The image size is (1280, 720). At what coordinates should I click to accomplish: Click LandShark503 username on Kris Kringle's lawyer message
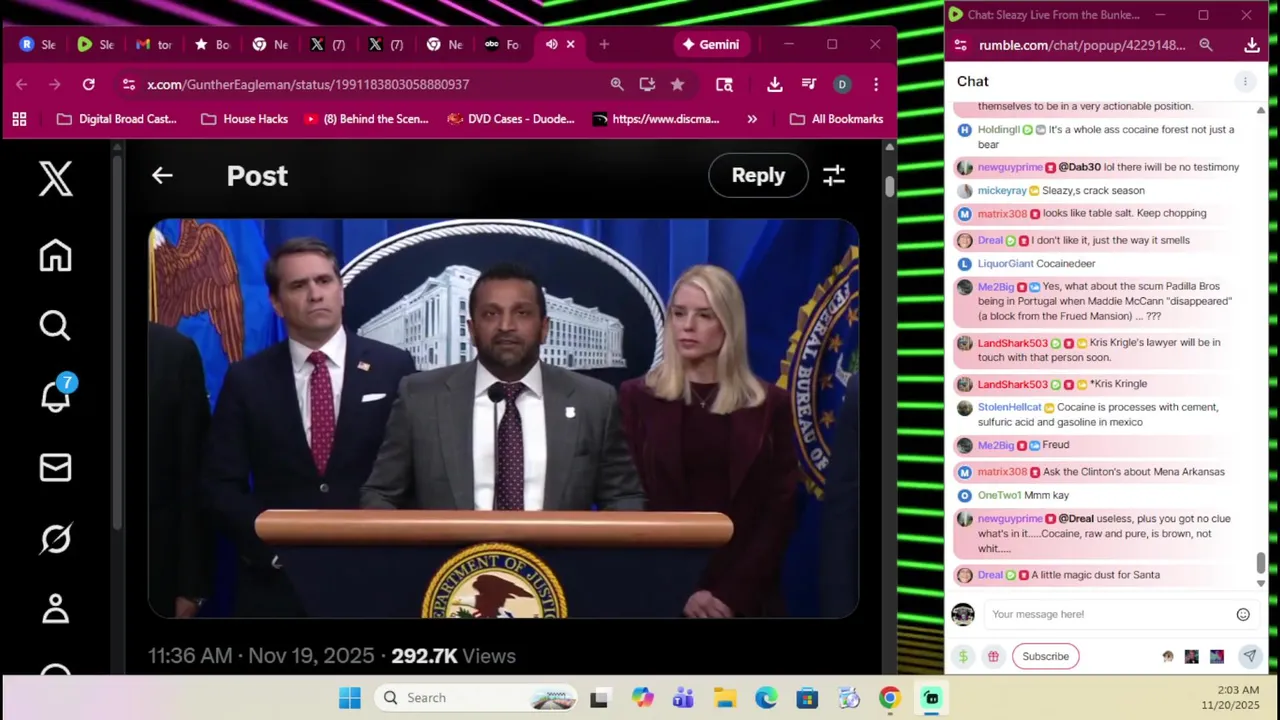click(1012, 343)
